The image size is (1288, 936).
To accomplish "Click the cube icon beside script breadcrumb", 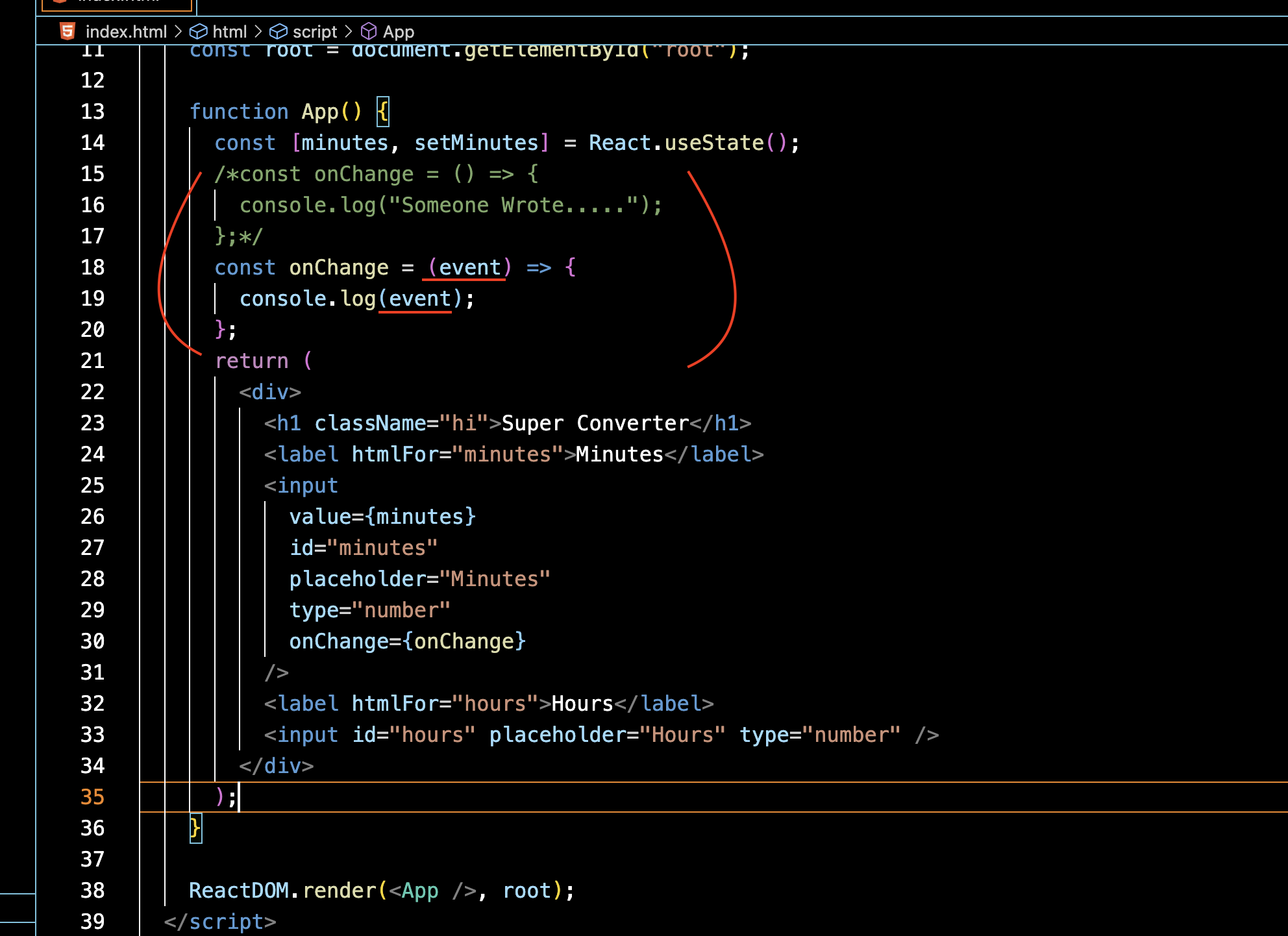I will (279, 31).
